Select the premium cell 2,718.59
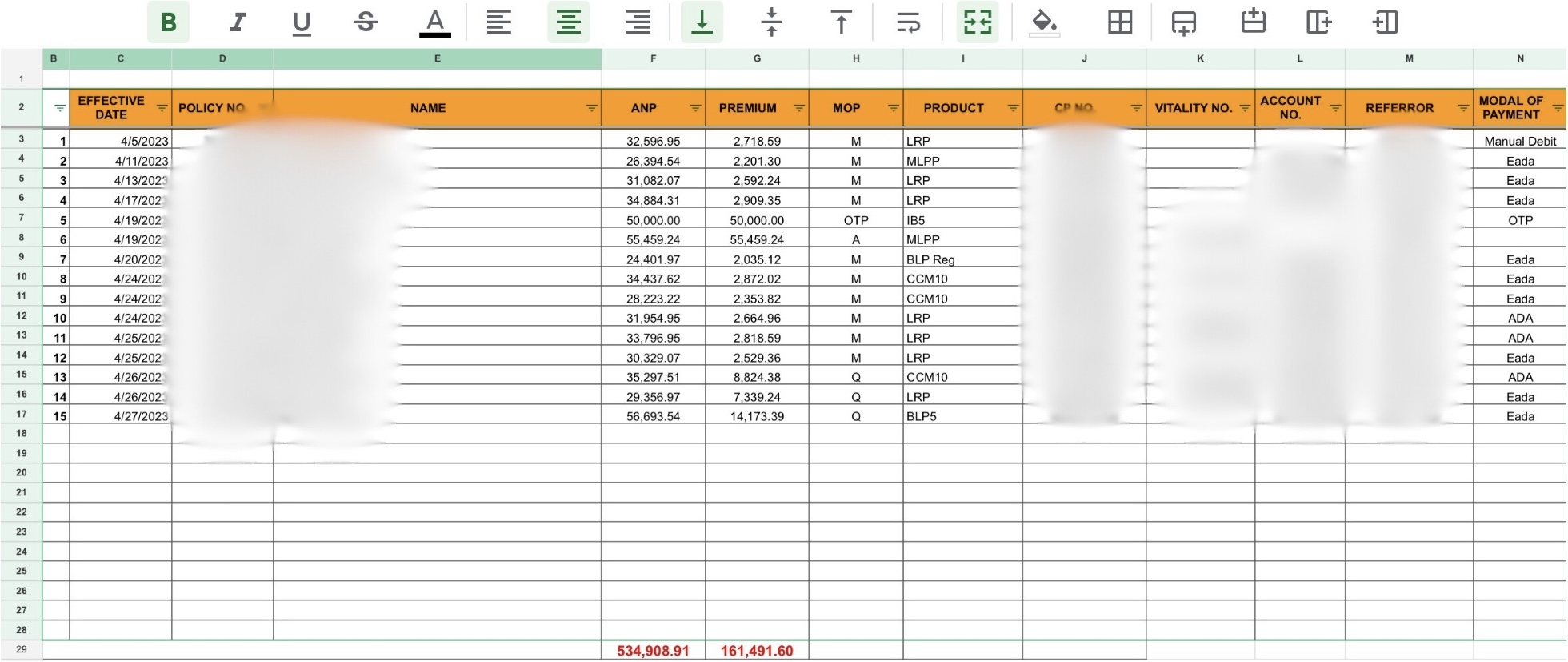This screenshot has height=662, width=1568. pyautogui.click(x=757, y=141)
